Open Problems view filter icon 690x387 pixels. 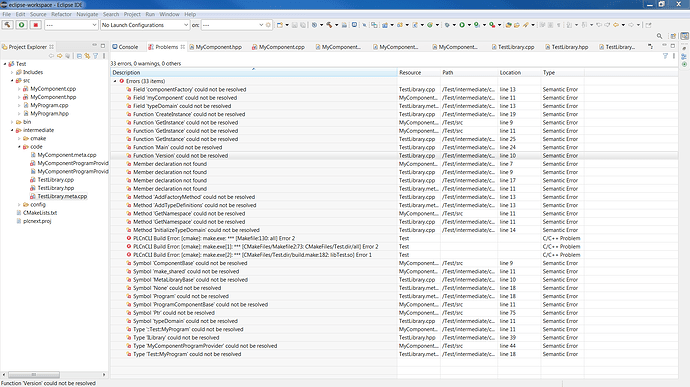[665, 56]
